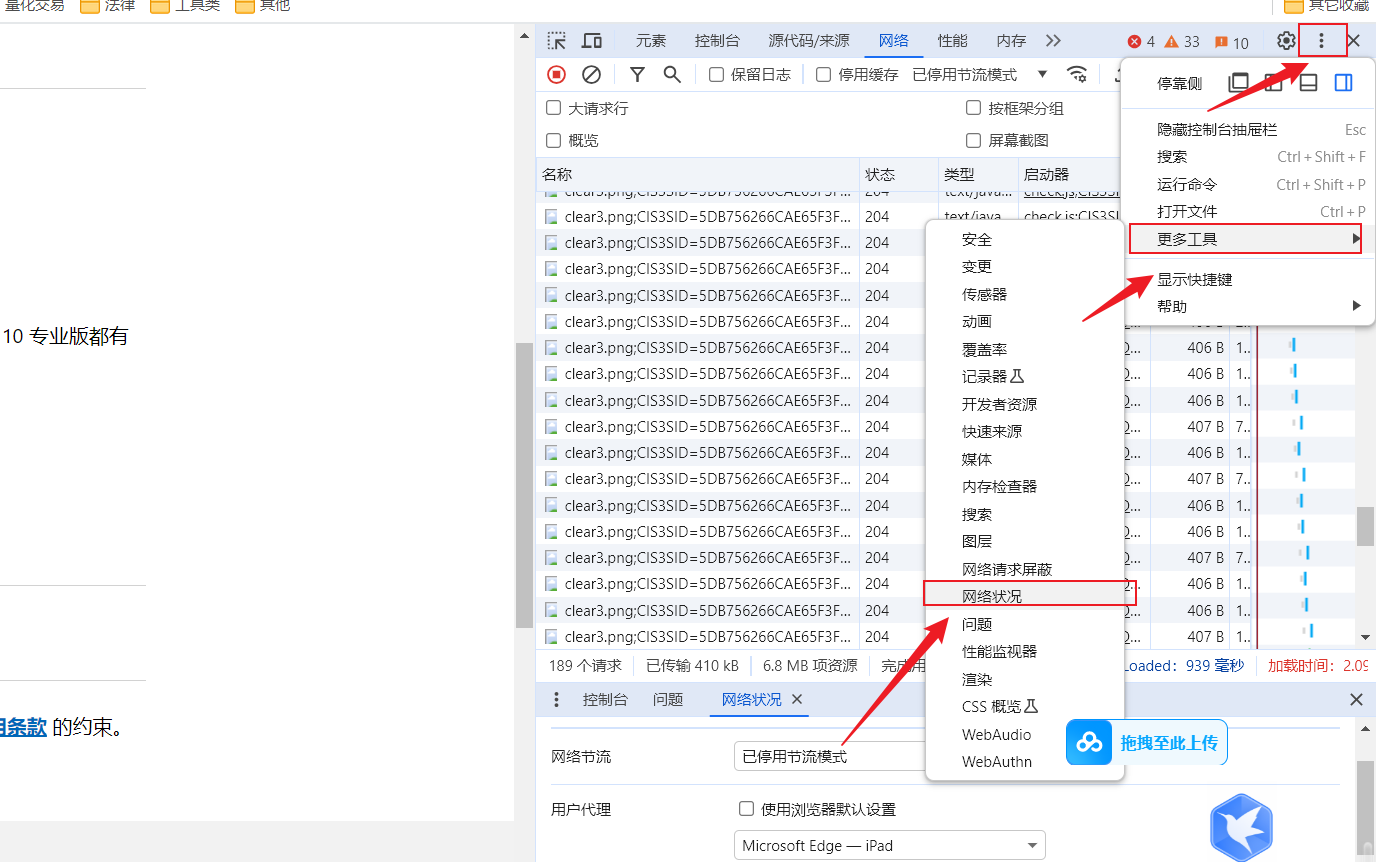Sort requests by 状态 column header
The width and height of the screenshot is (1376, 862).
click(899, 174)
